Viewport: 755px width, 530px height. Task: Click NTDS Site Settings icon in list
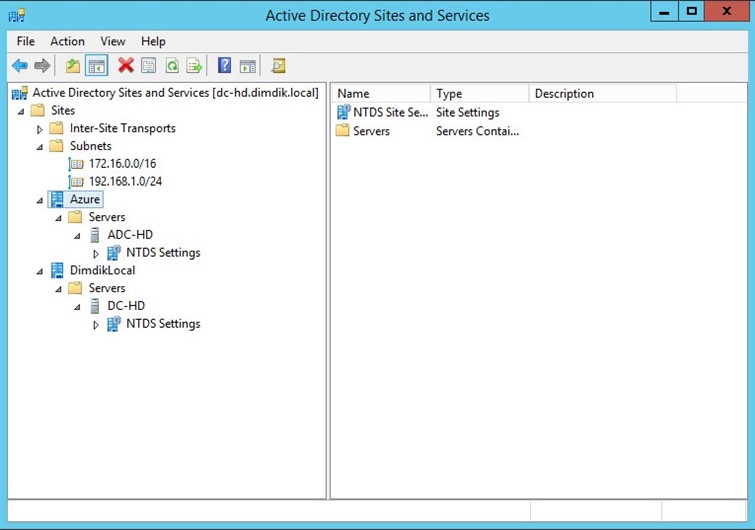click(x=343, y=112)
